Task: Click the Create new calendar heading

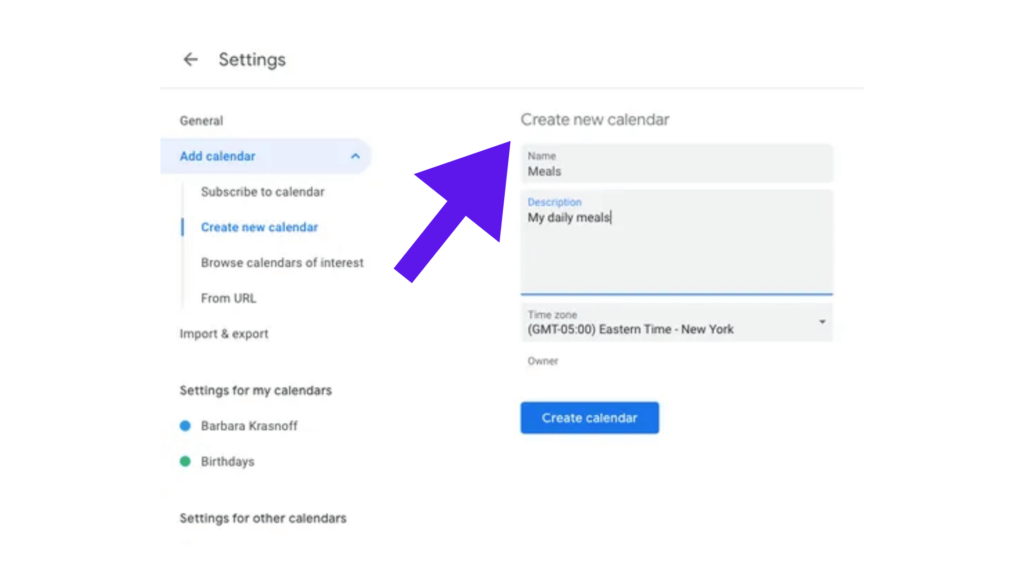Action: pos(595,120)
